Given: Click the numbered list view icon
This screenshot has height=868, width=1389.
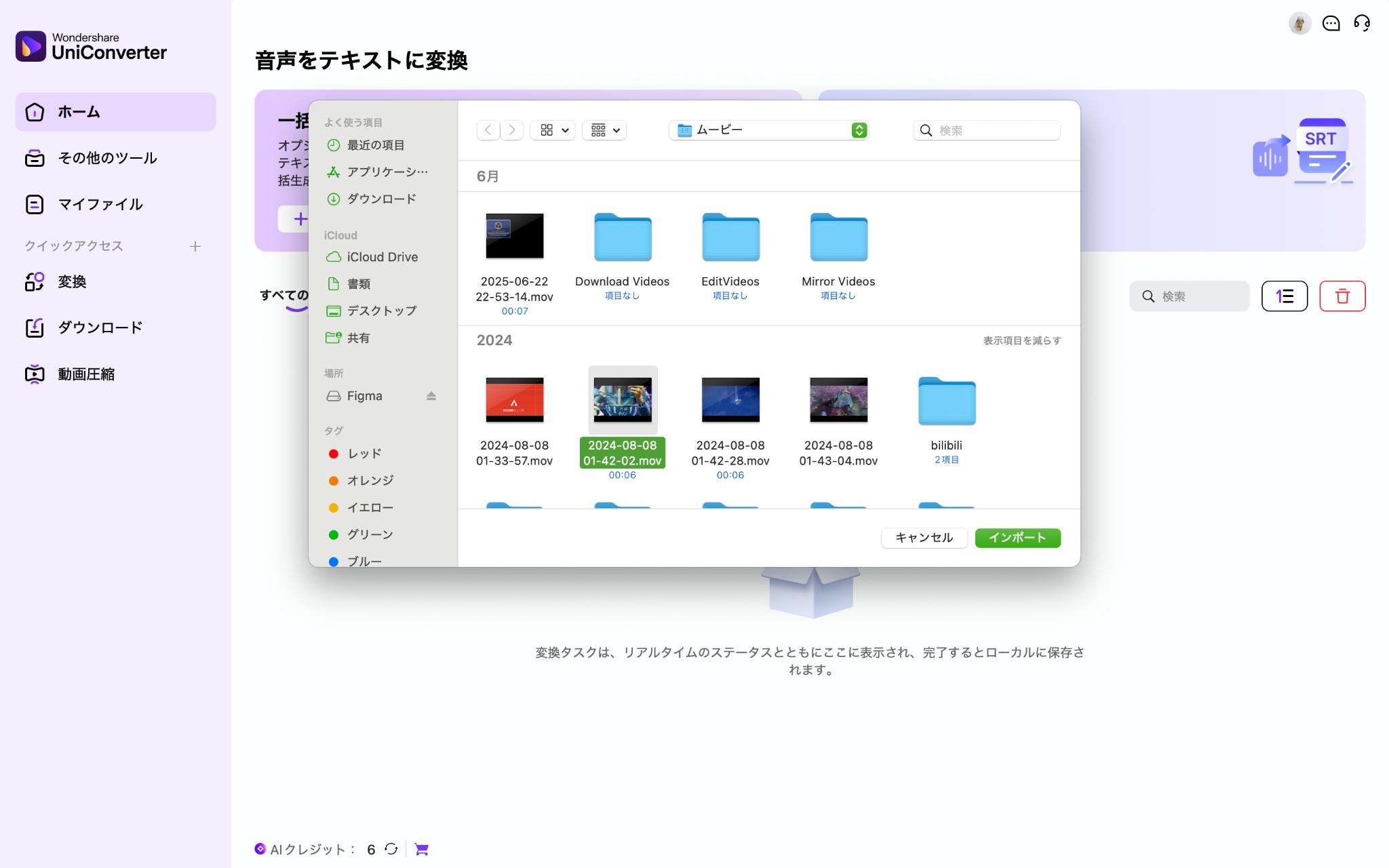Looking at the screenshot, I should point(1284,296).
